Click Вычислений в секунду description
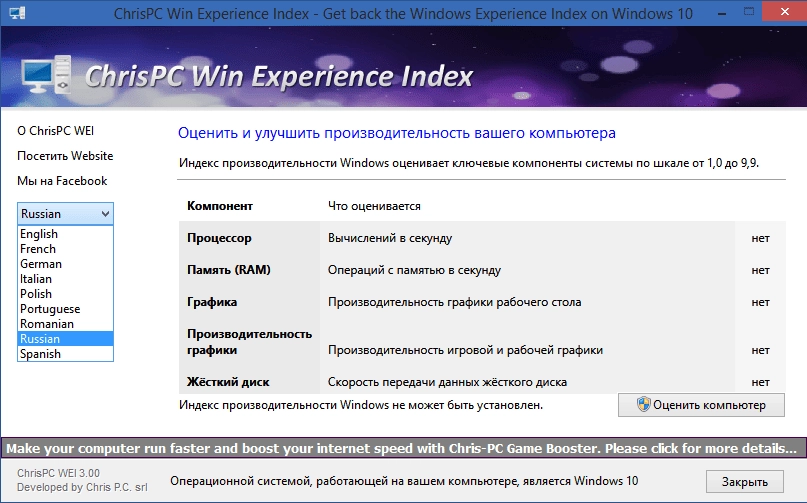Screen dimensions: 807x503 [390, 238]
